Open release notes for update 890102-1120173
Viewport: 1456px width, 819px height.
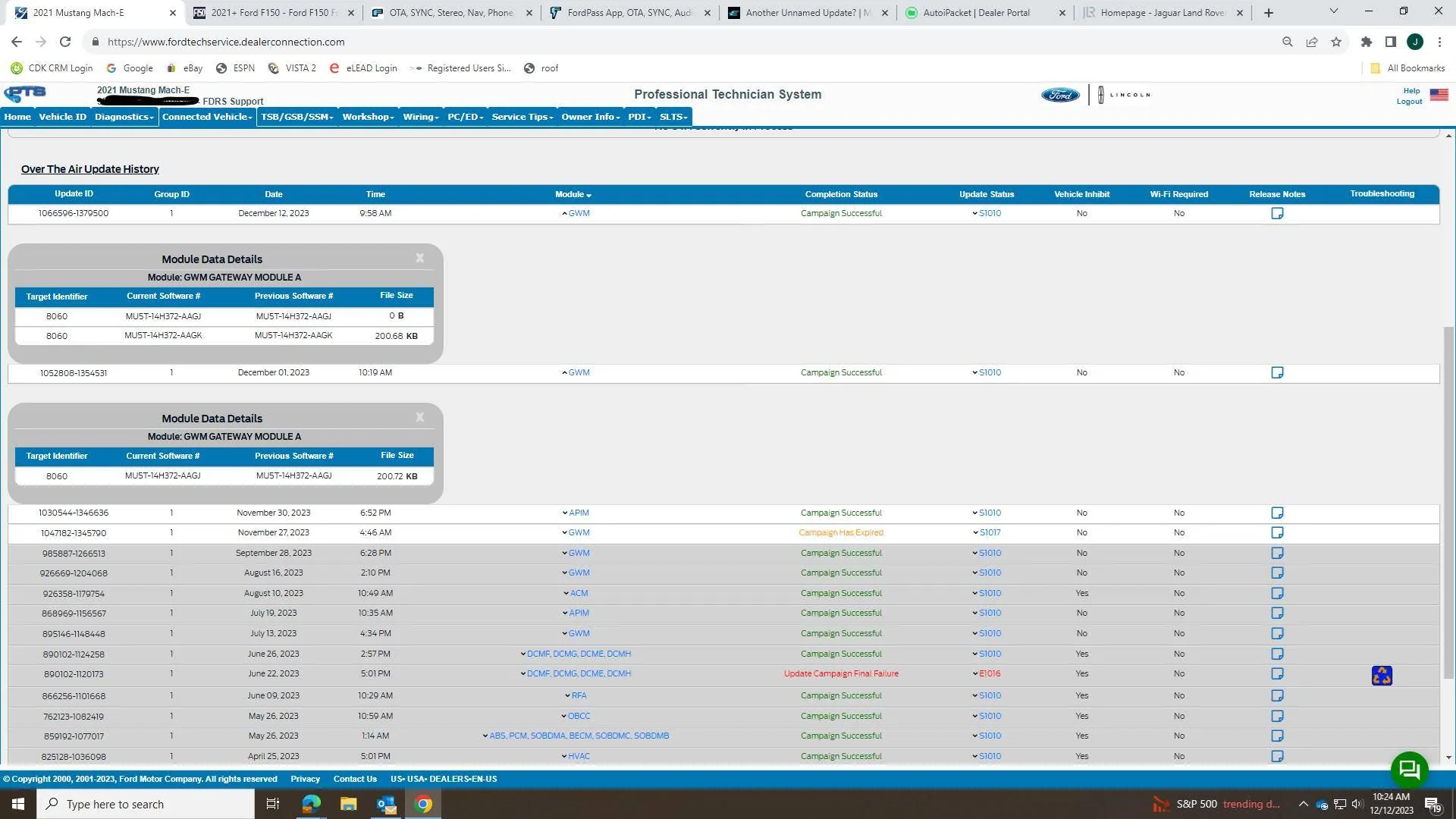(1277, 673)
